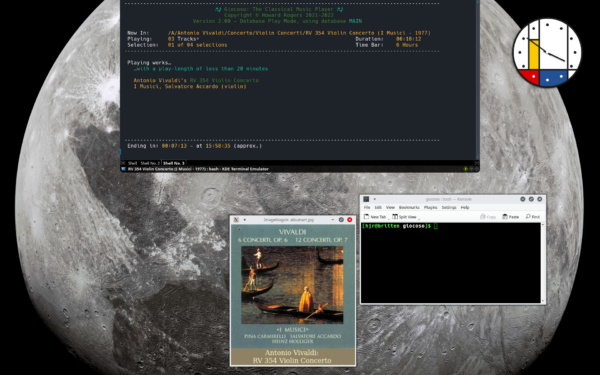The height and width of the screenshot is (375, 600).
Task: Click the Konsole scrollbar up arrow
Action: tap(543, 225)
